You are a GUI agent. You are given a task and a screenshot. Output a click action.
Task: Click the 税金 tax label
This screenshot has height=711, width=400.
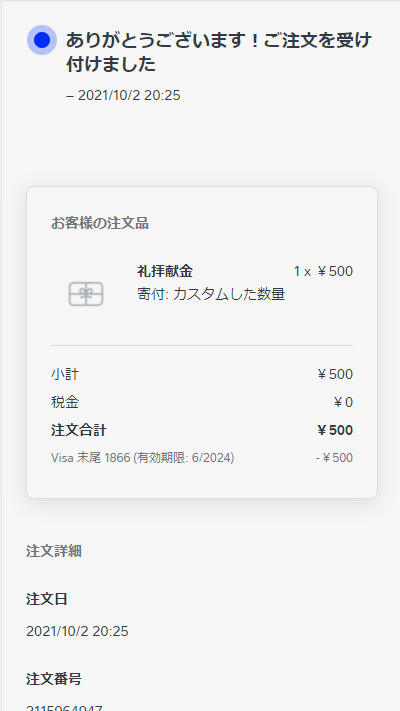[65, 402]
